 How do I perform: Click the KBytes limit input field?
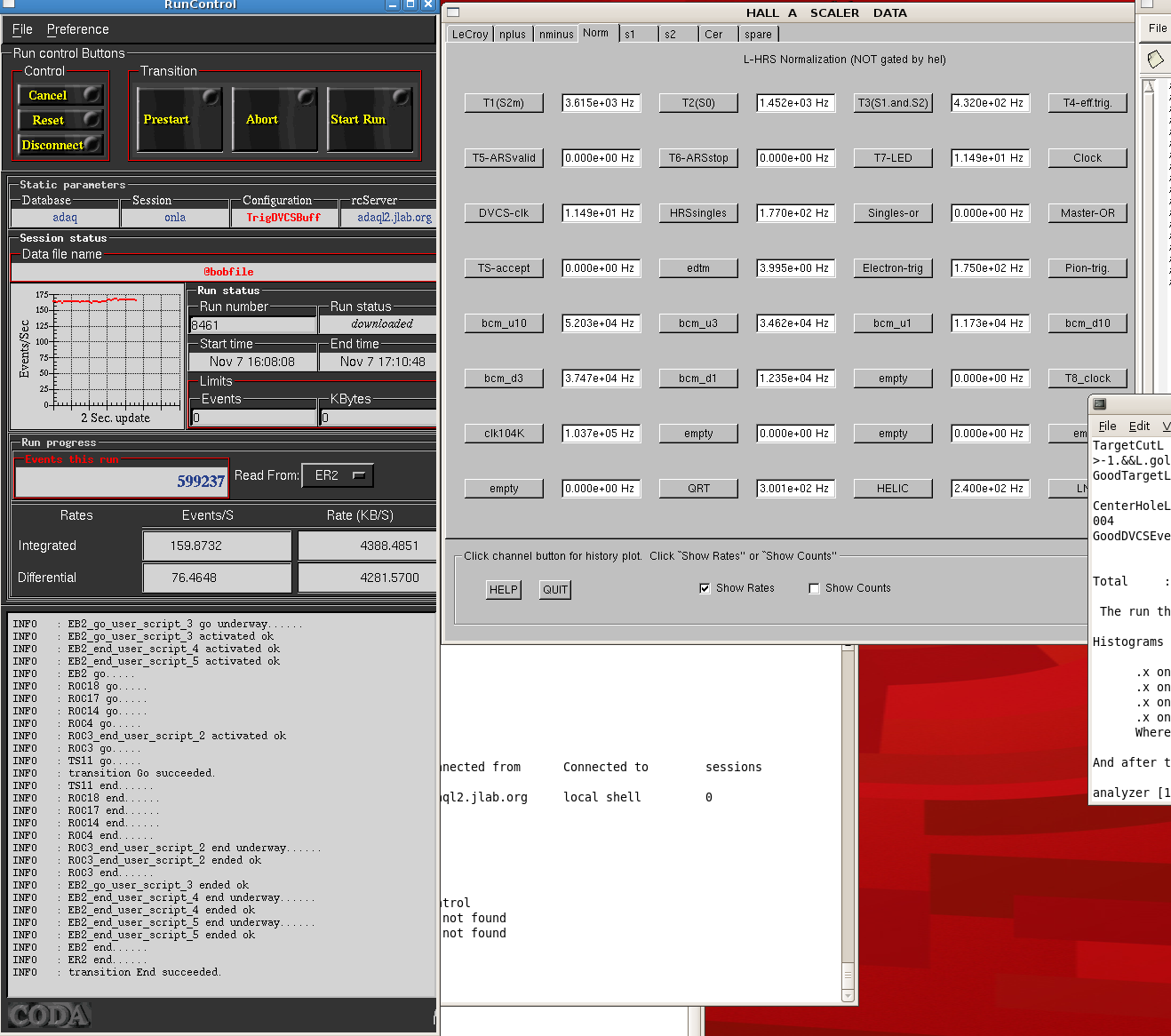click(378, 418)
